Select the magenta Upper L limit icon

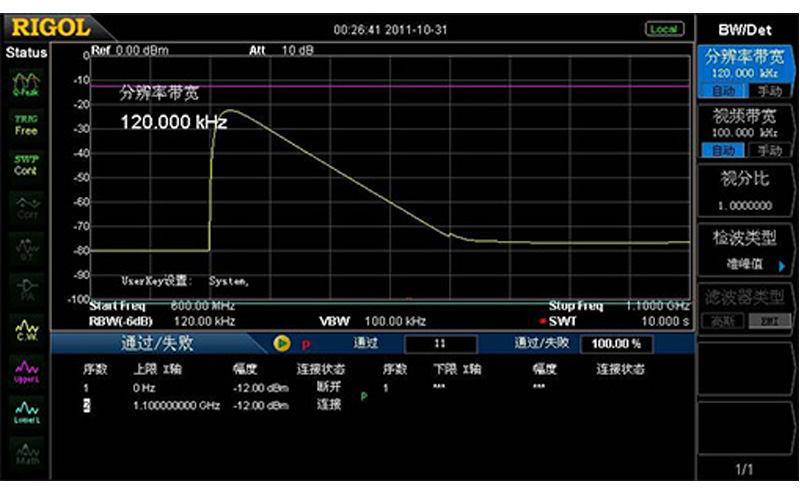pos(25,371)
